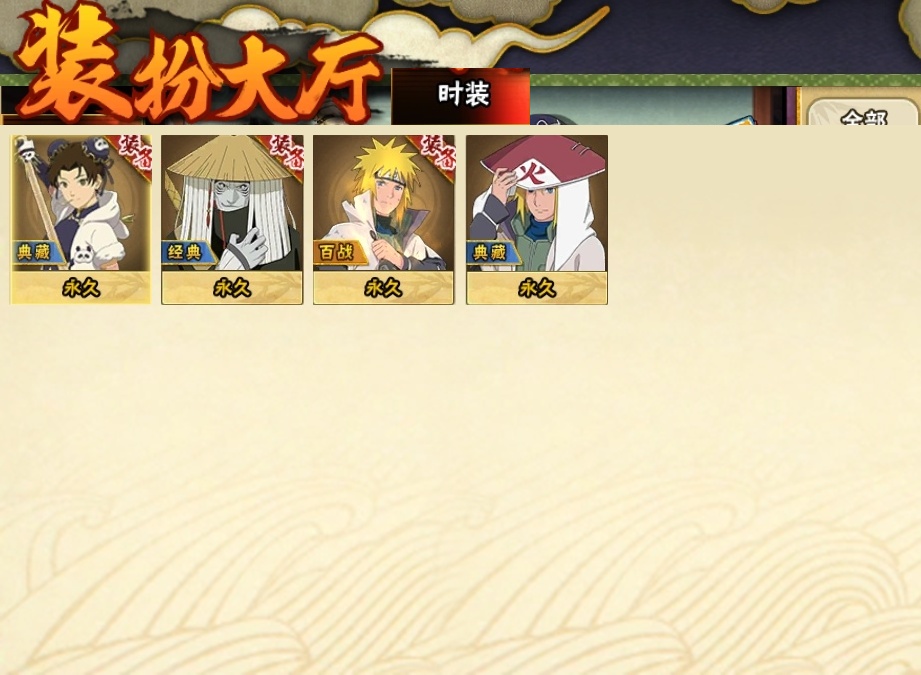This screenshot has height=675, width=921.
Task: Click the orange 百战 badge
Action: coord(338,253)
